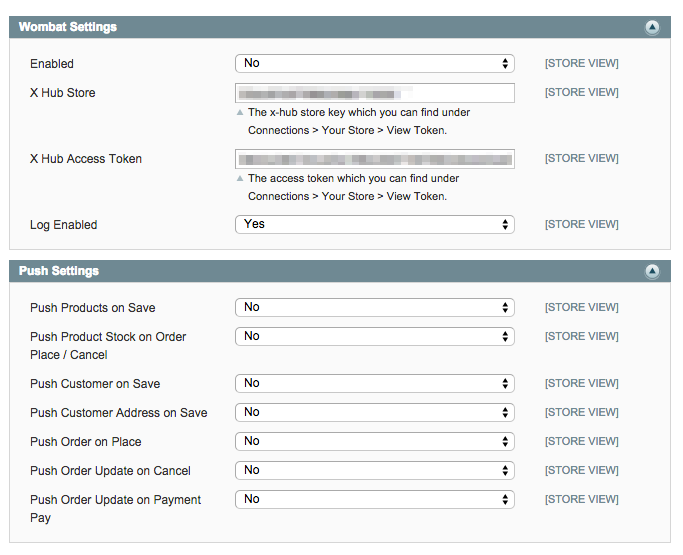Open Push Product Stock on Order dropdown

tap(375, 336)
